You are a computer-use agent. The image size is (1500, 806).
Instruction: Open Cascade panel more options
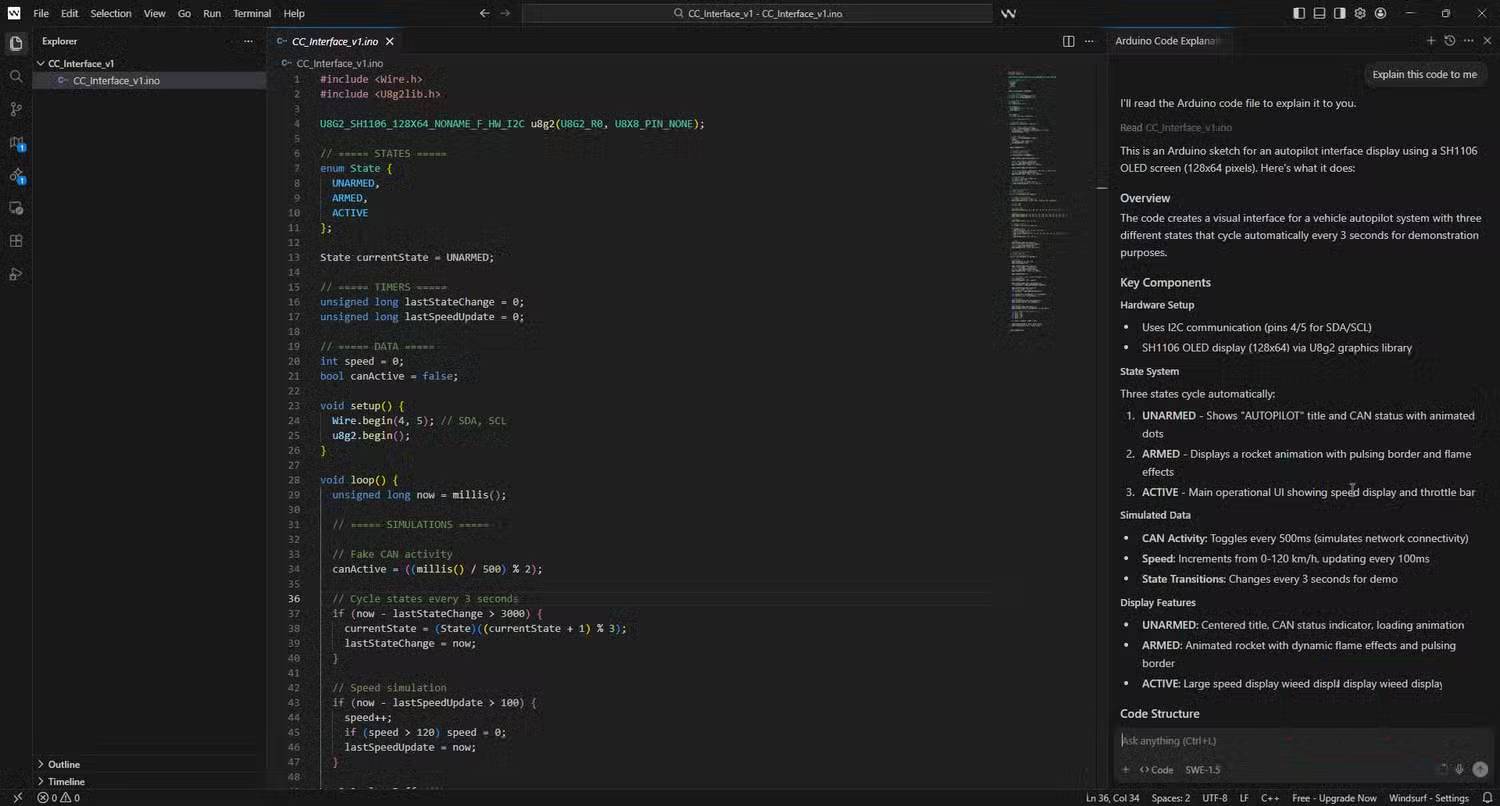(x=1468, y=41)
